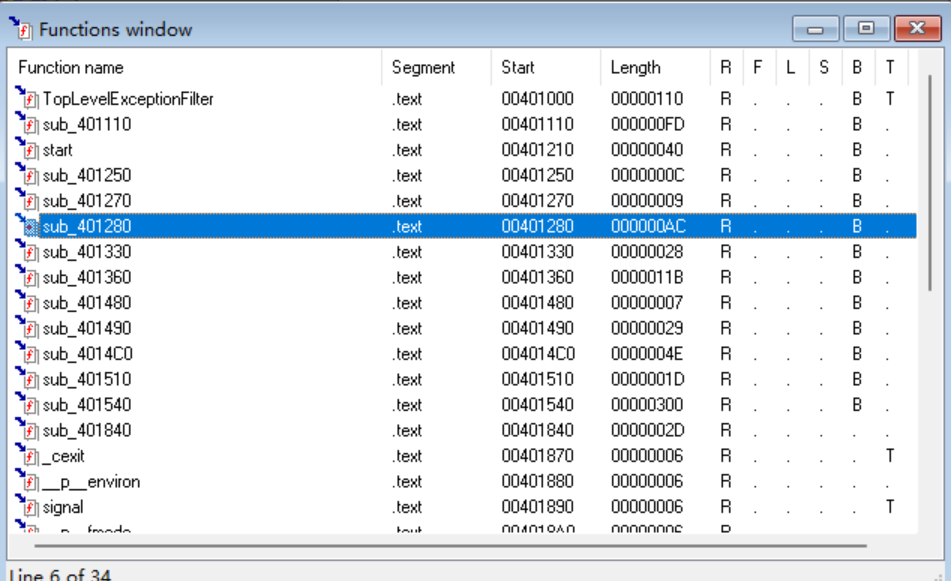Select the sub_401490 function name
The width and height of the screenshot is (951, 581).
(x=87, y=328)
